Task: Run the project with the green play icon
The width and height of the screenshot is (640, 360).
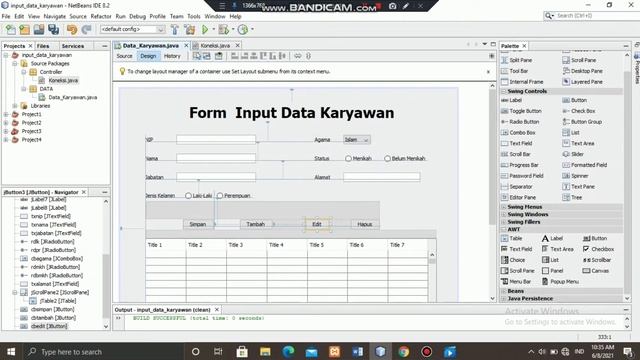Action: tap(205, 29)
